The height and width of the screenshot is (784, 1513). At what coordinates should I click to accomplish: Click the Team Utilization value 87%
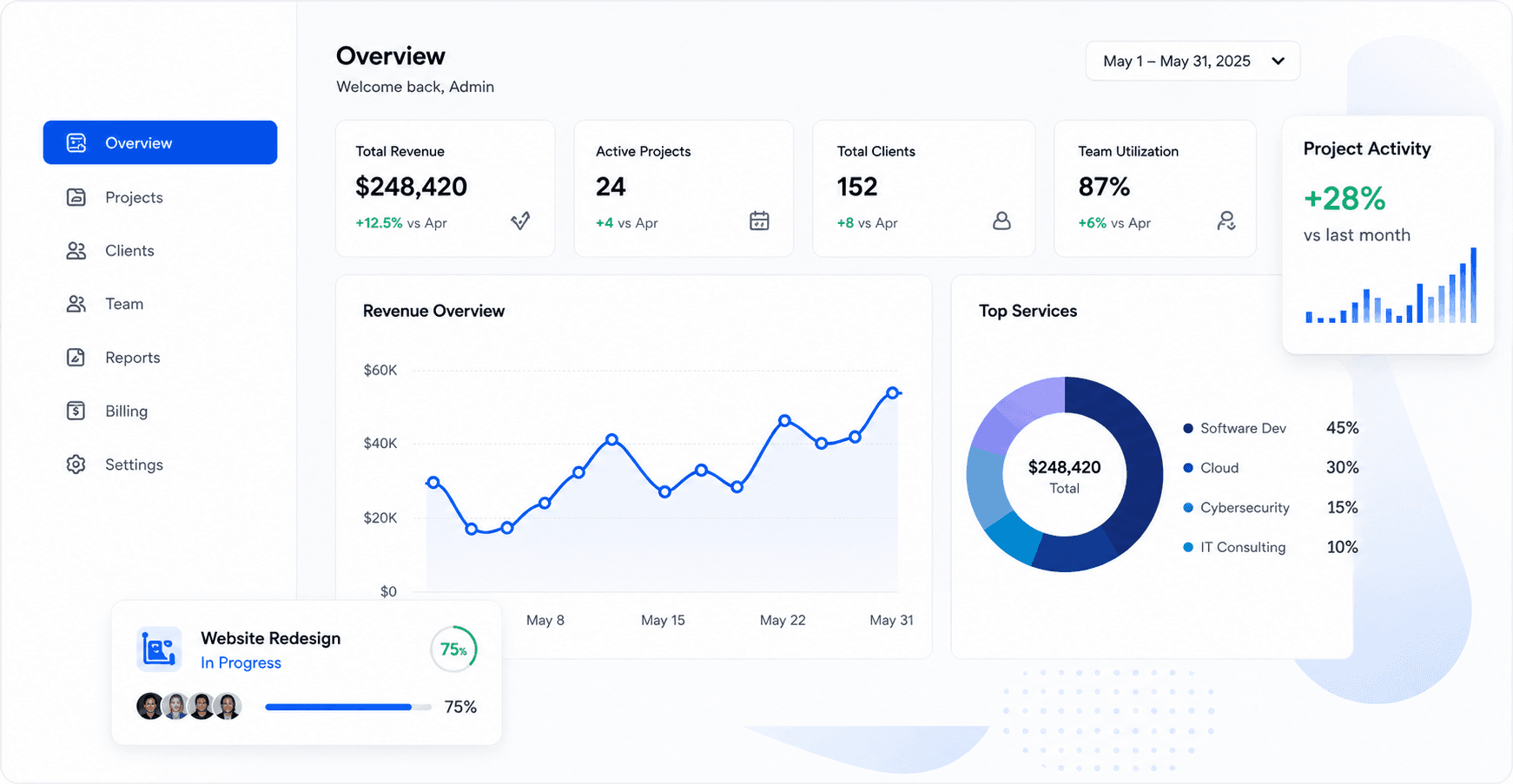[x=1104, y=187]
